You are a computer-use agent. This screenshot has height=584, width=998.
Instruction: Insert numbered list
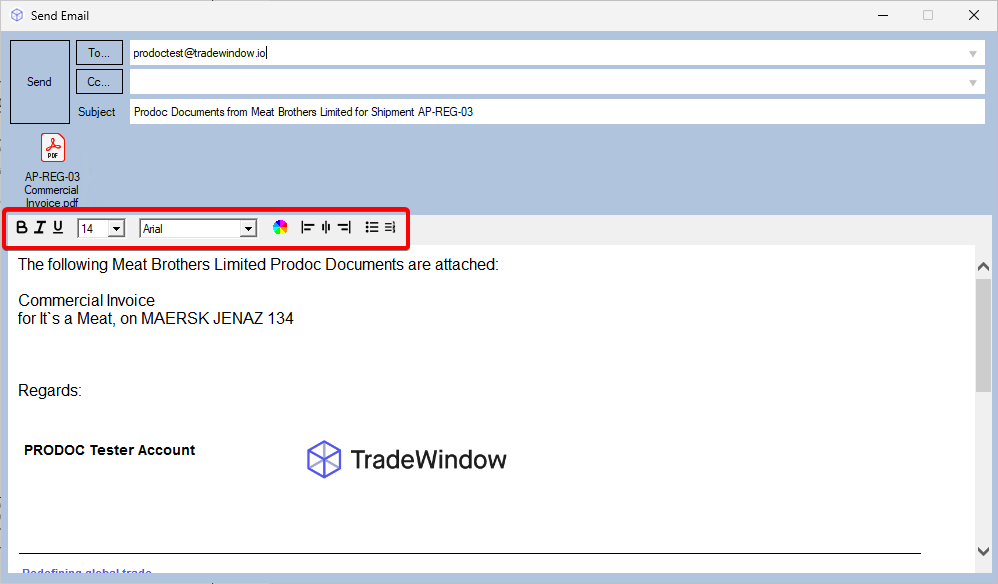(x=390, y=227)
